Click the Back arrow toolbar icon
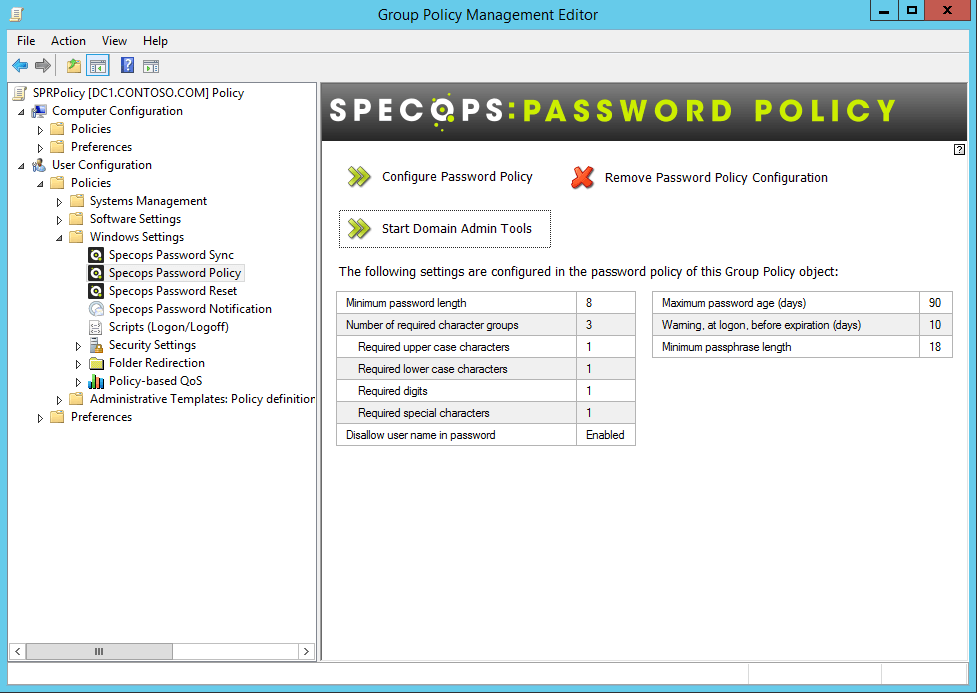977x693 pixels. 20,65
